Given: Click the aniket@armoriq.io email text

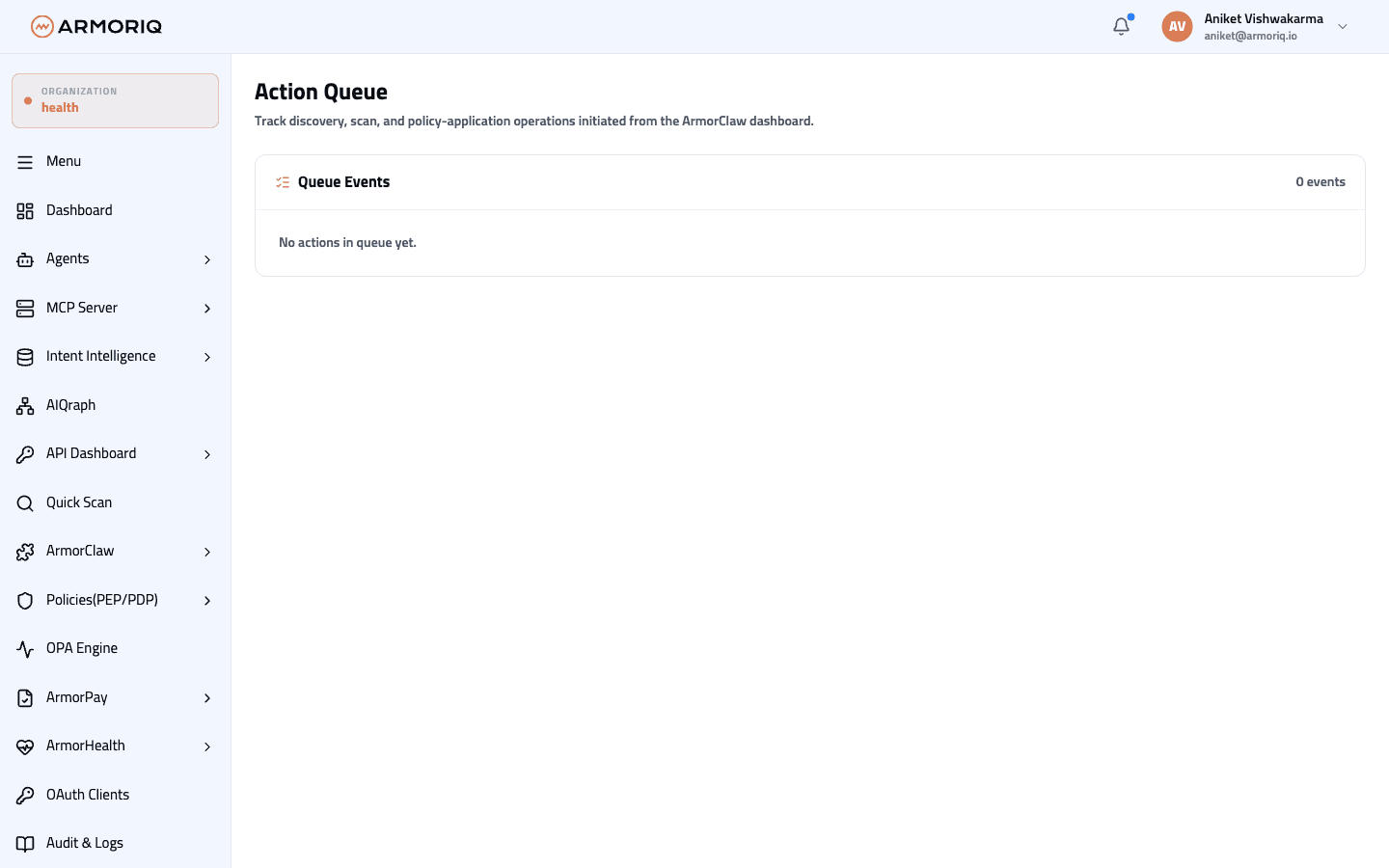Looking at the screenshot, I should point(1250,36).
